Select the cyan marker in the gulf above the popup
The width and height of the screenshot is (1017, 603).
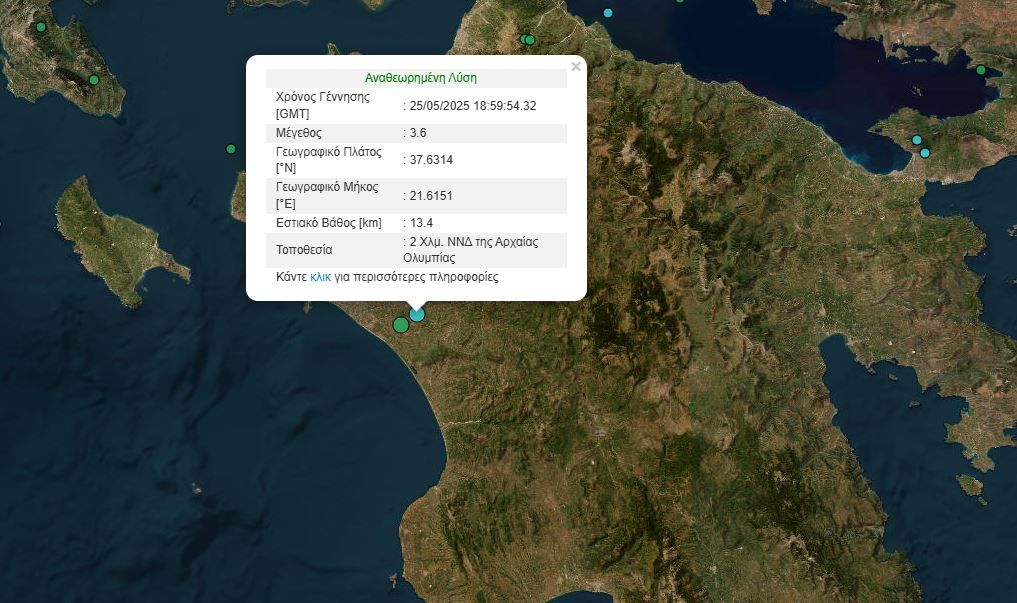[x=608, y=13]
